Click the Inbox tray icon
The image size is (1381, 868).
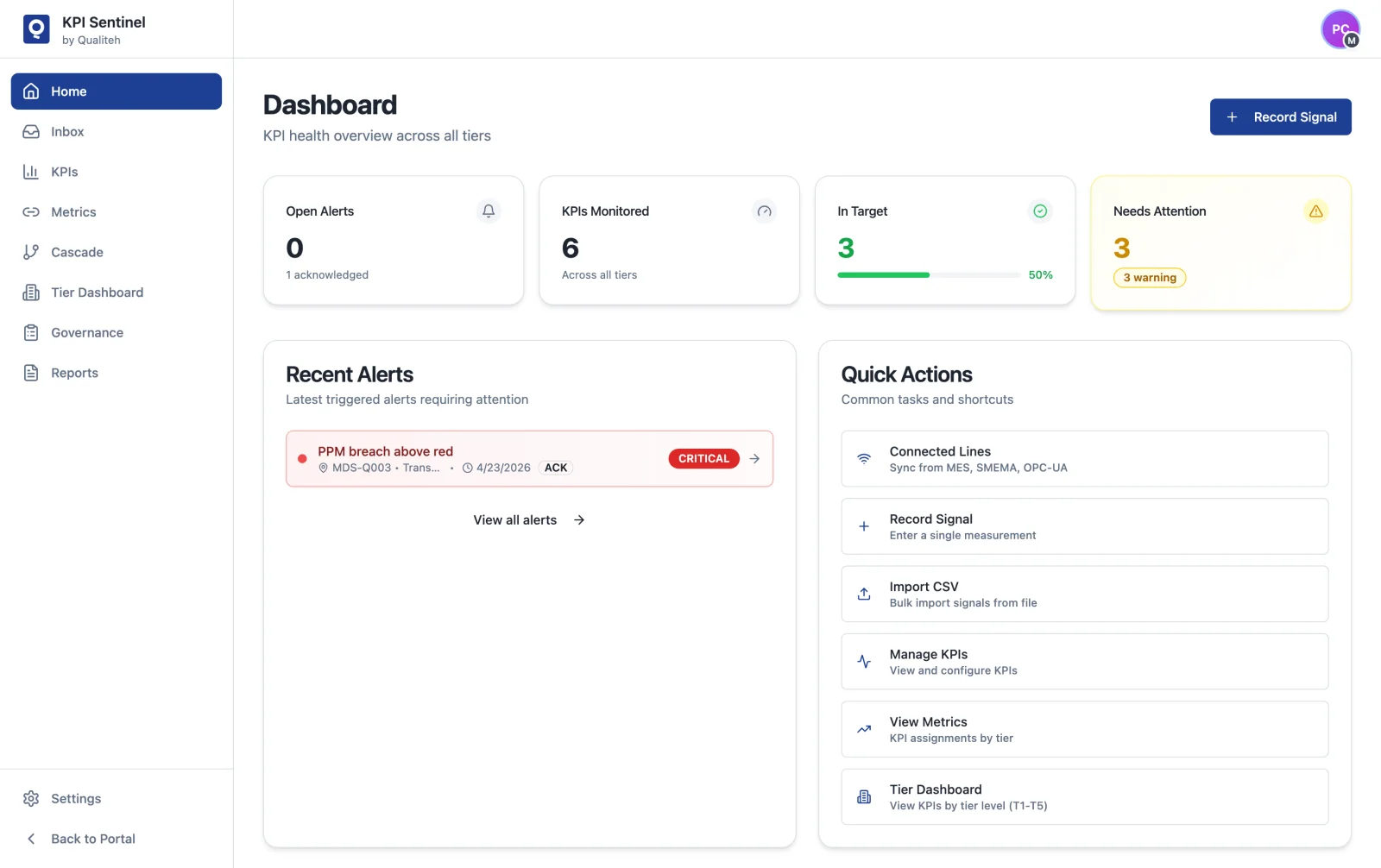pos(31,132)
